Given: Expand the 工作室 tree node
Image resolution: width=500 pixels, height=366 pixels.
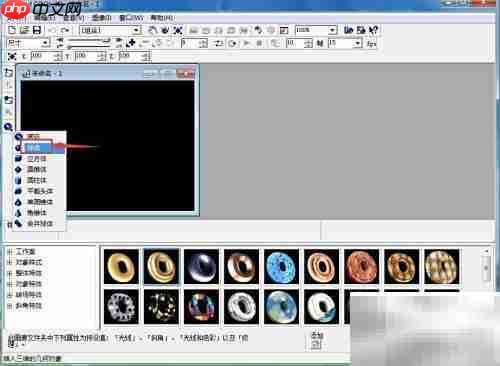Looking at the screenshot, I should click(x=10, y=252).
